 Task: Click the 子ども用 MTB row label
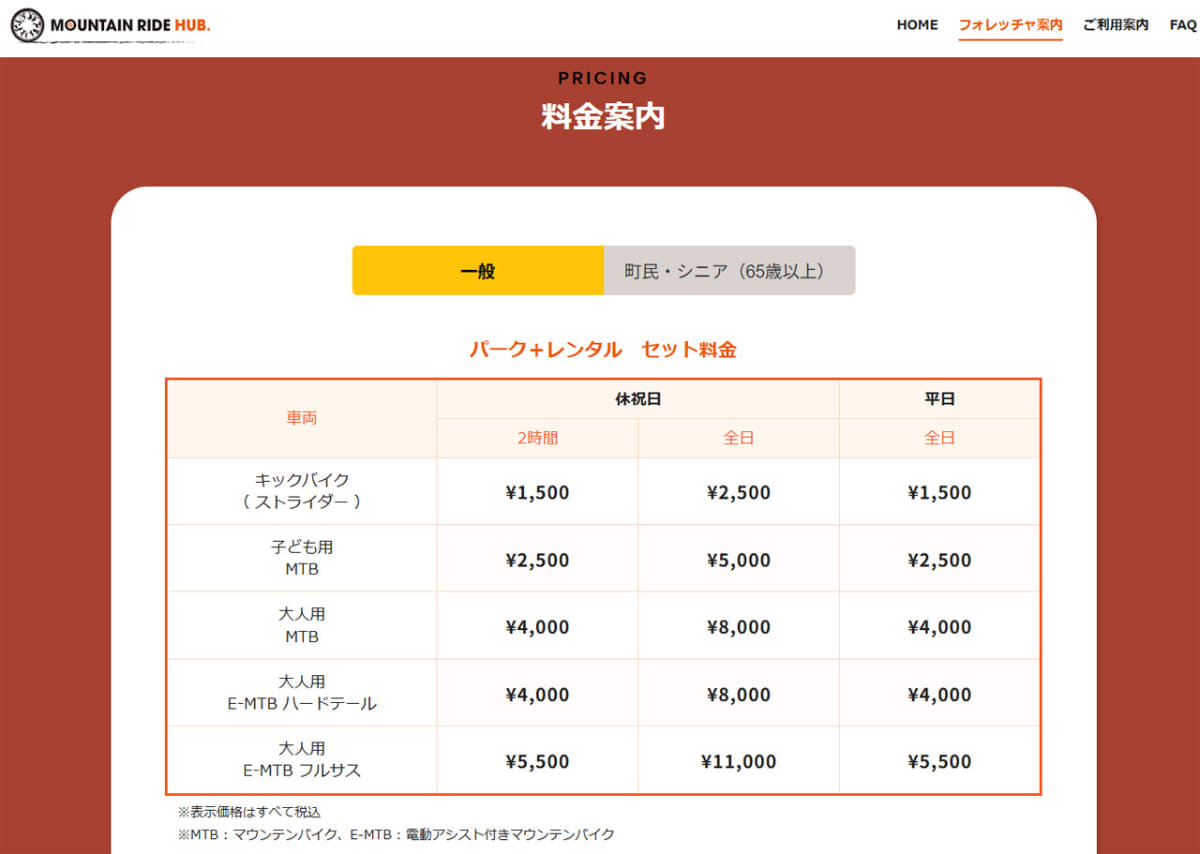coord(302,558)
